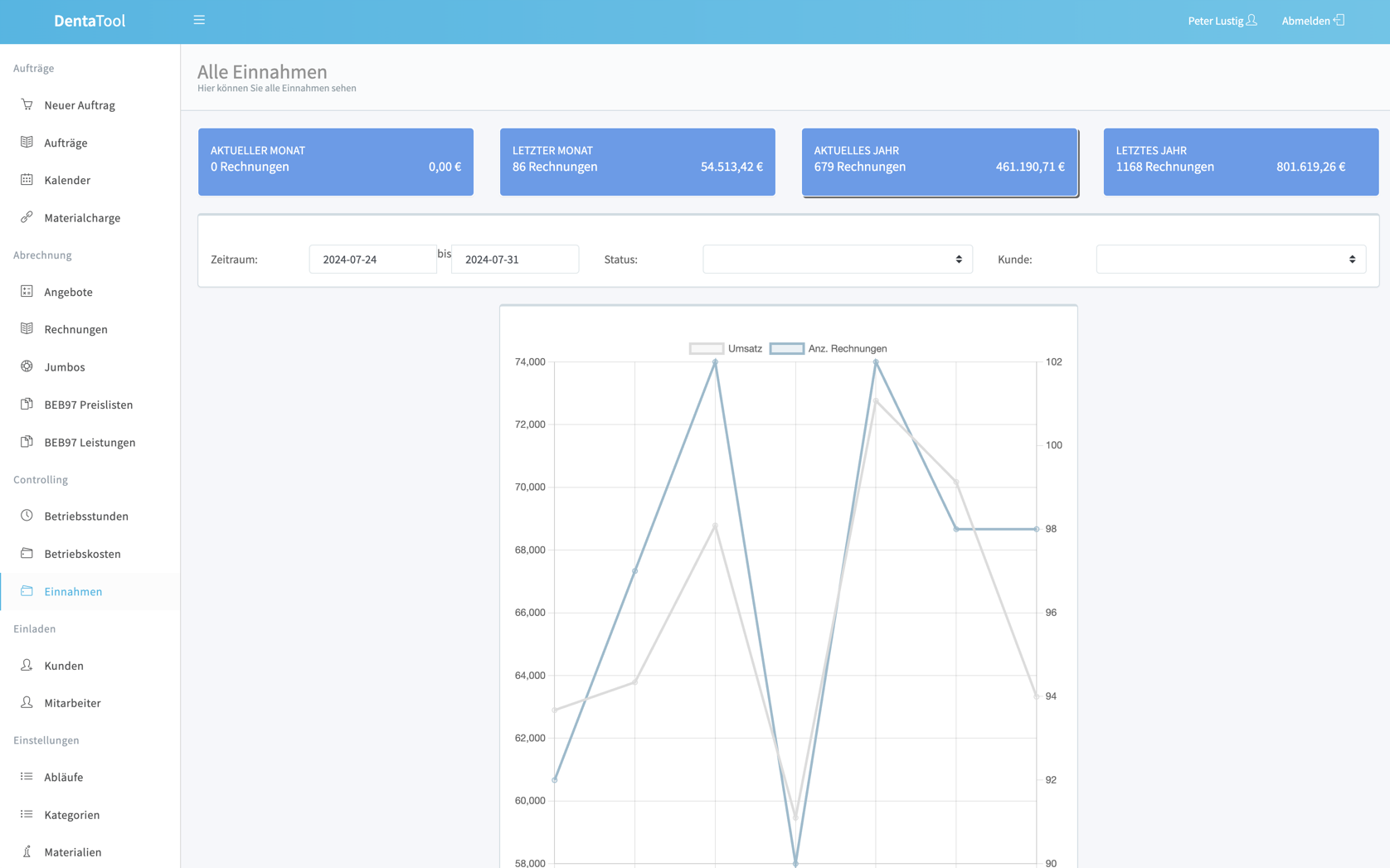Open the Kunde dropdown filter
This screenshot has width=1390, height=868.
tap(1230, 259)
